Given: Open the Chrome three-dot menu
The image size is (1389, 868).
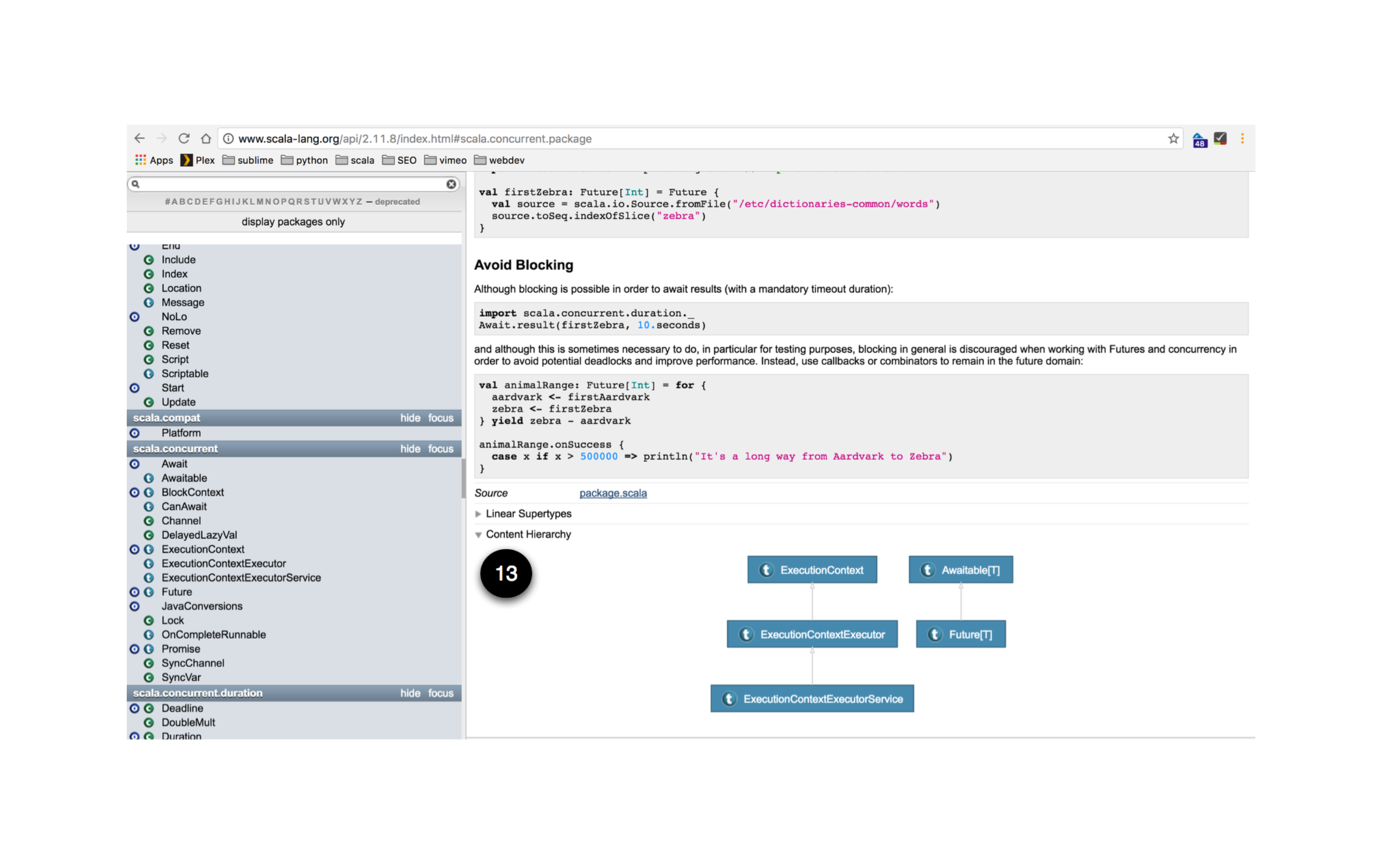Looking at the screenshot, I should 1242,139.
